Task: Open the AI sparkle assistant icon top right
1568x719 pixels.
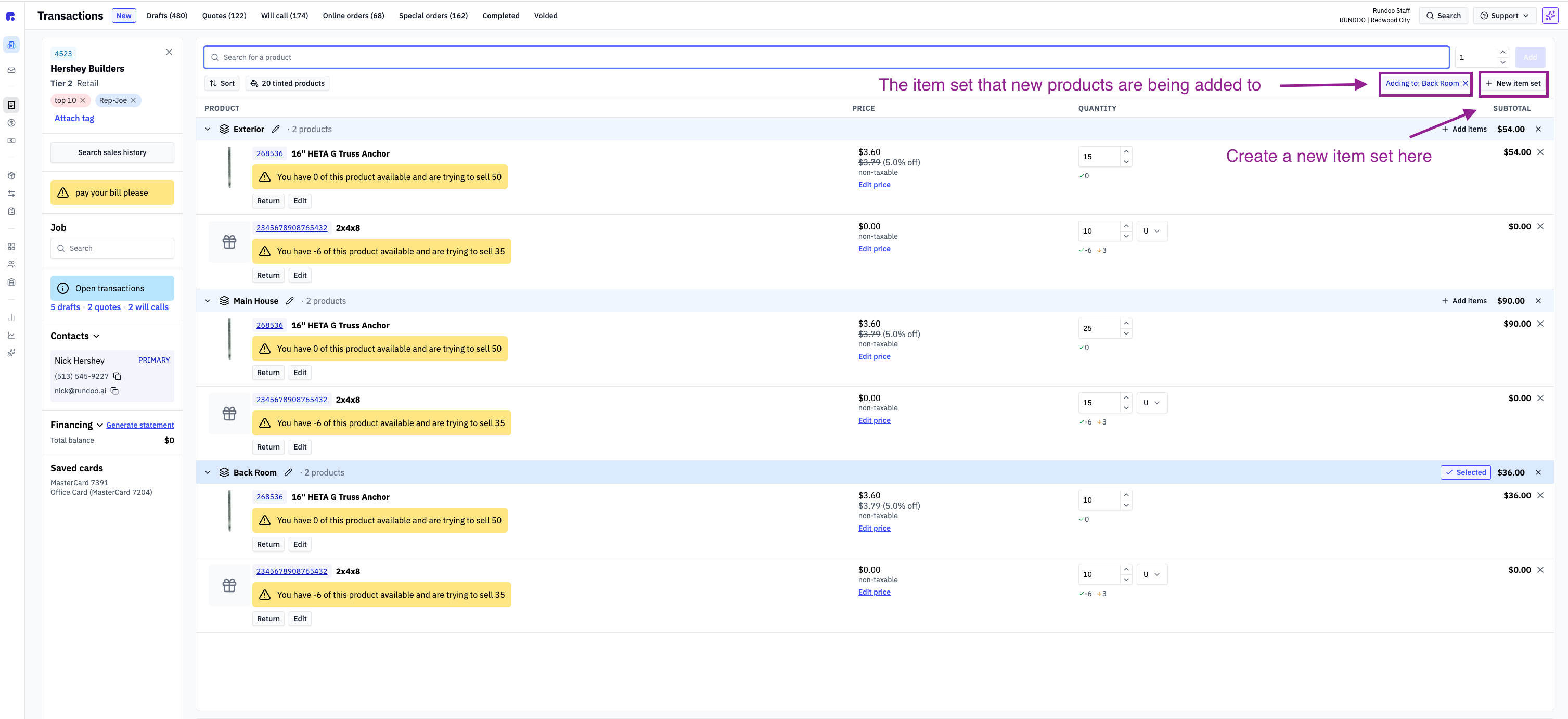Action: point(1550,16)
